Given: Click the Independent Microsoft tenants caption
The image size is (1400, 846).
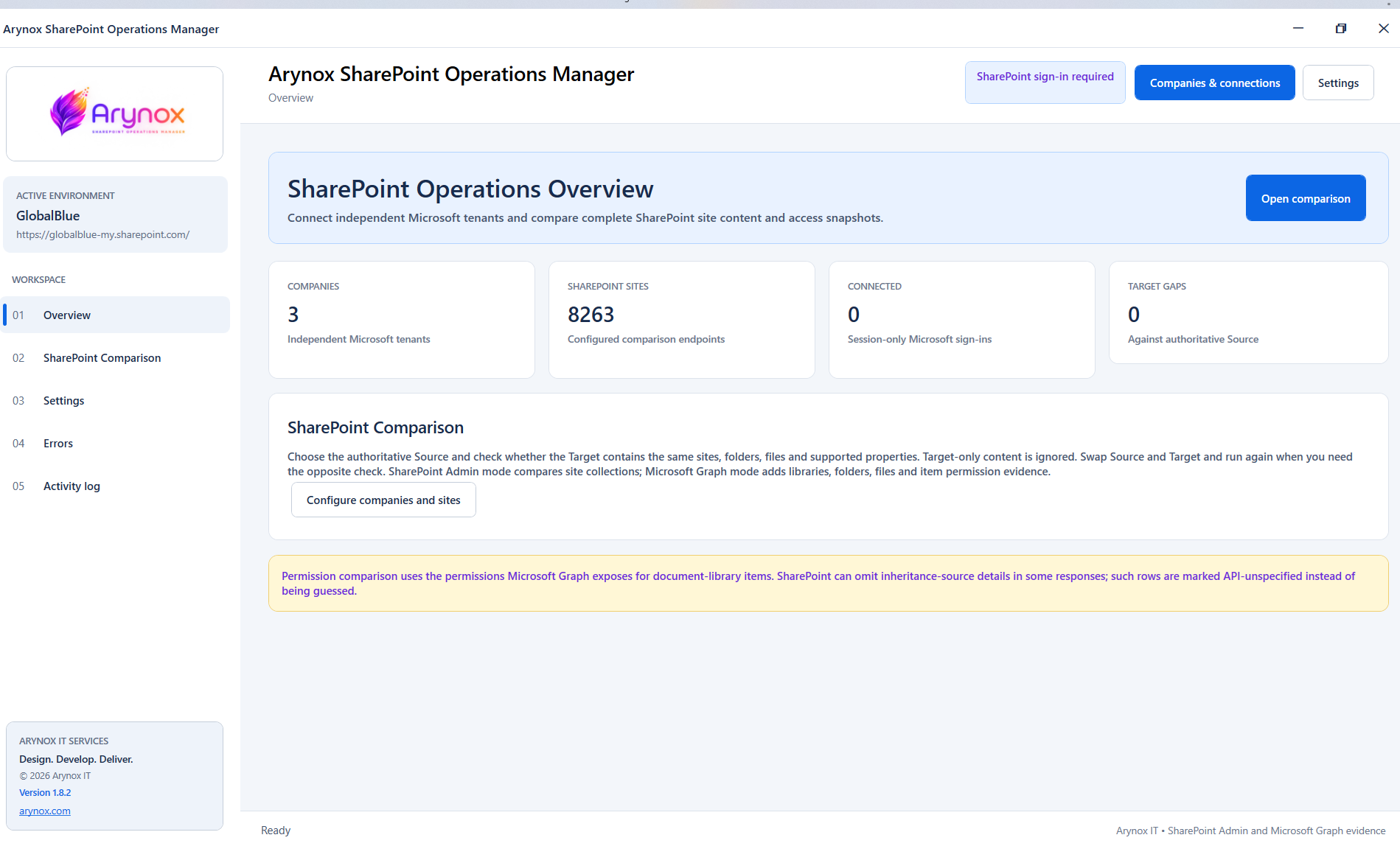Looking at the screenshot, I should pyautogui.click(x=358, y=339).
